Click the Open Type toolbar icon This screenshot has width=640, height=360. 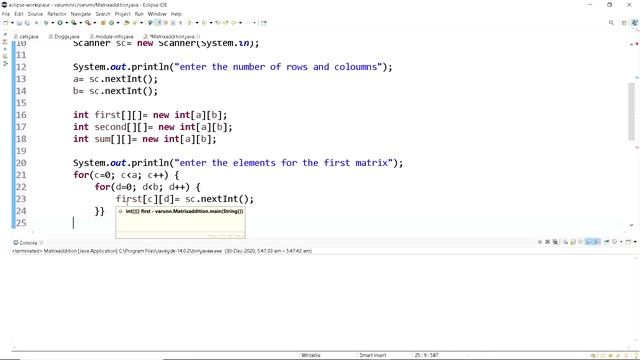[126, 23]
